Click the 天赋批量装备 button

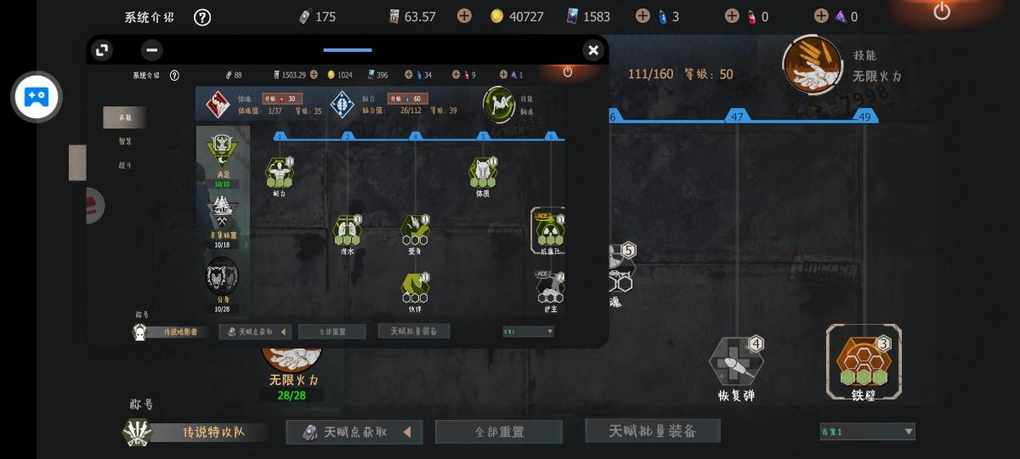652,430
